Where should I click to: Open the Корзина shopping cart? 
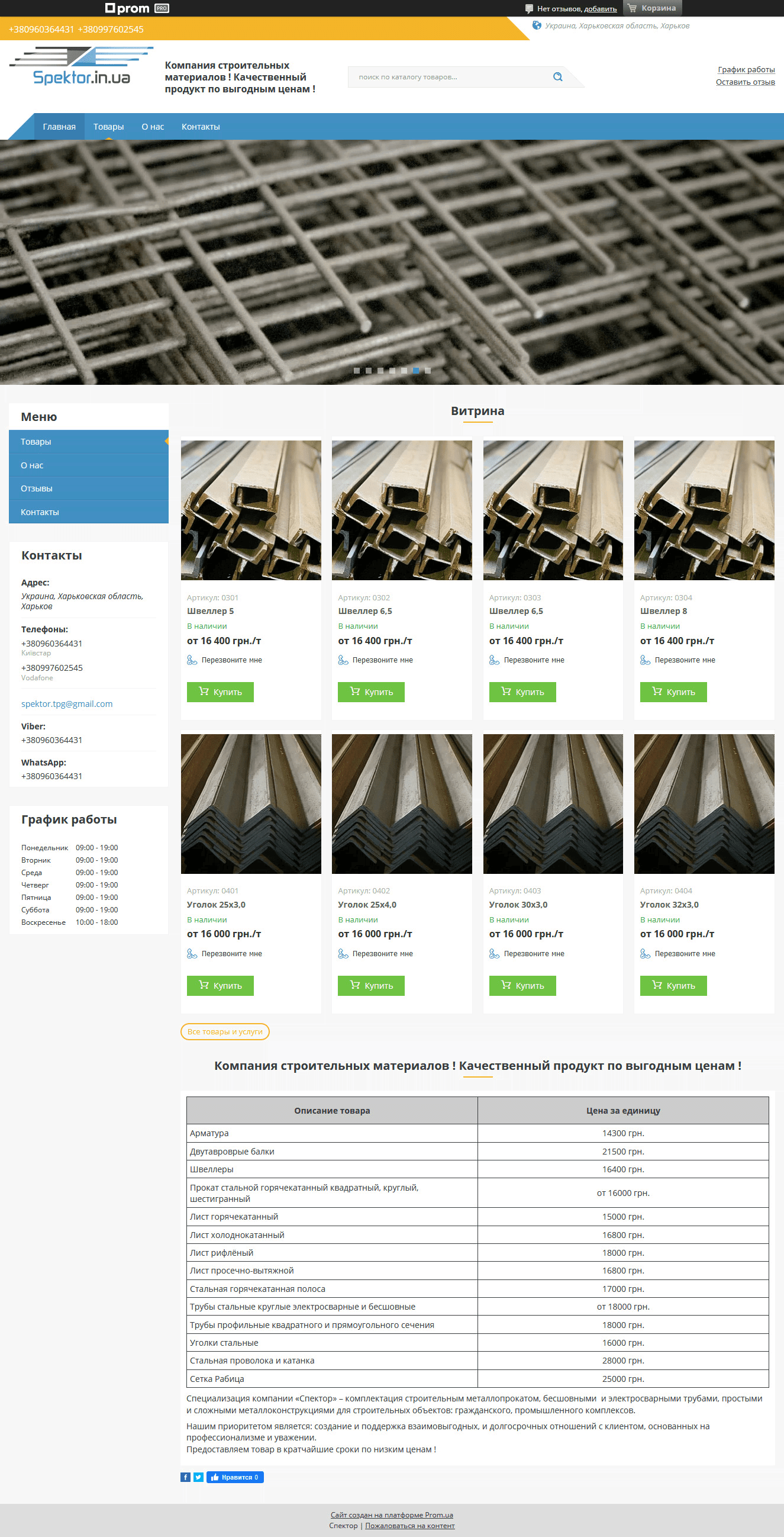(651, 8)
